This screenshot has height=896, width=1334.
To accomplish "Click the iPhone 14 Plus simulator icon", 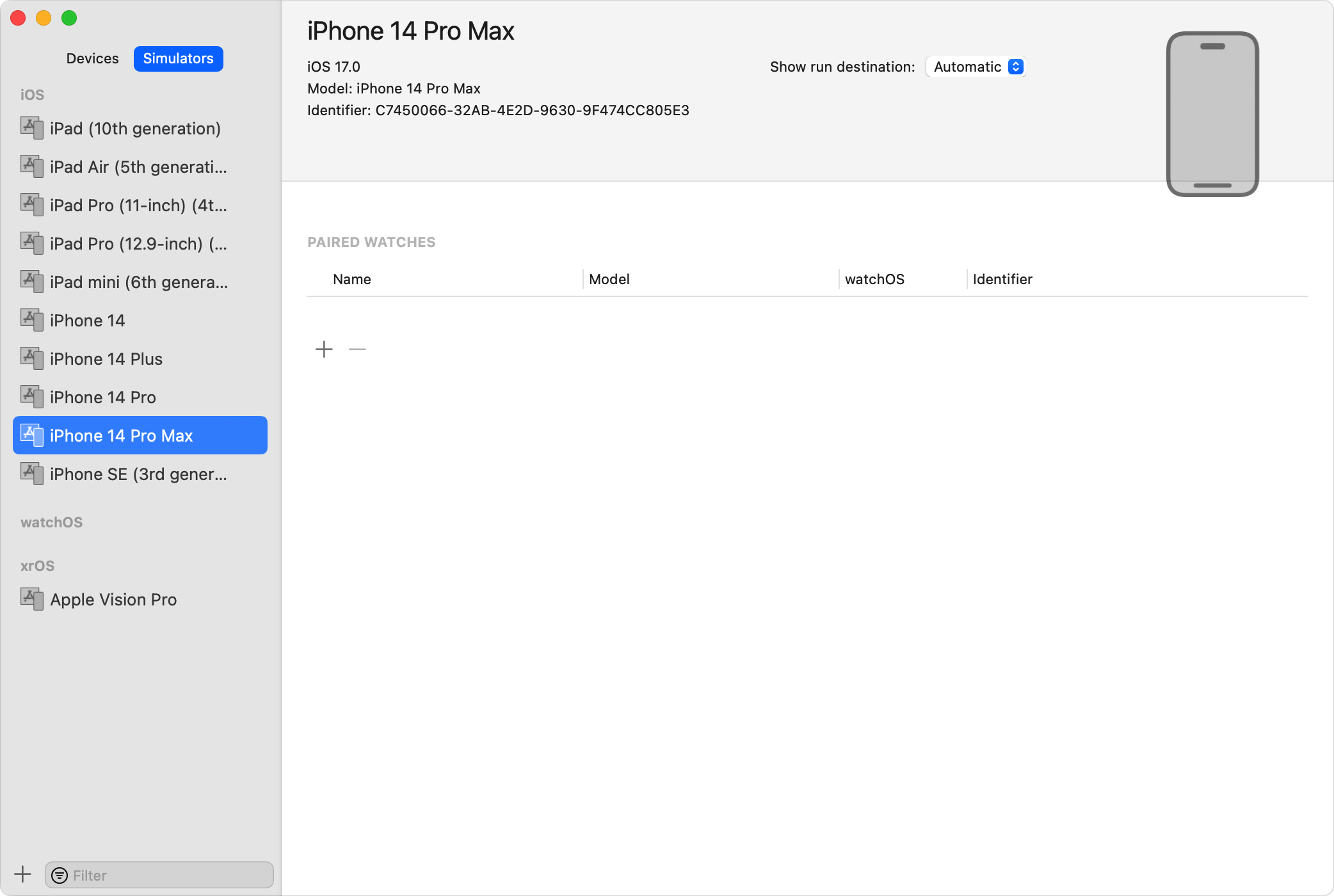I will (x=32, y=358).
